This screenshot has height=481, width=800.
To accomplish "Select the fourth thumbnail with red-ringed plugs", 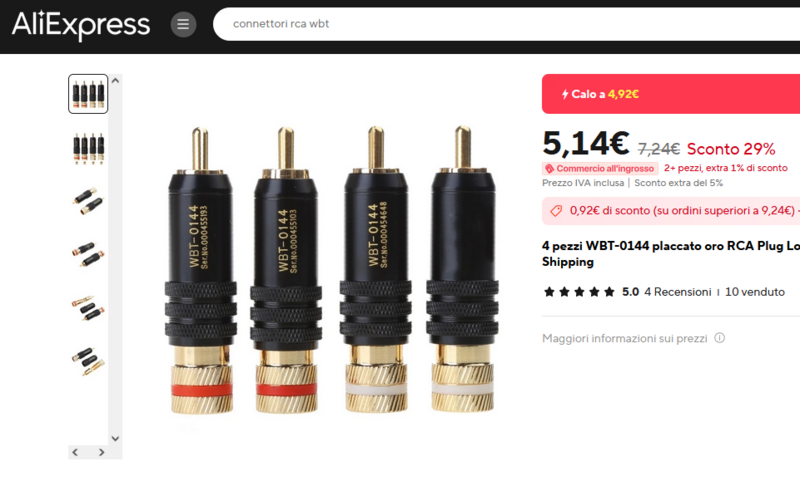I will coord(88,254).
